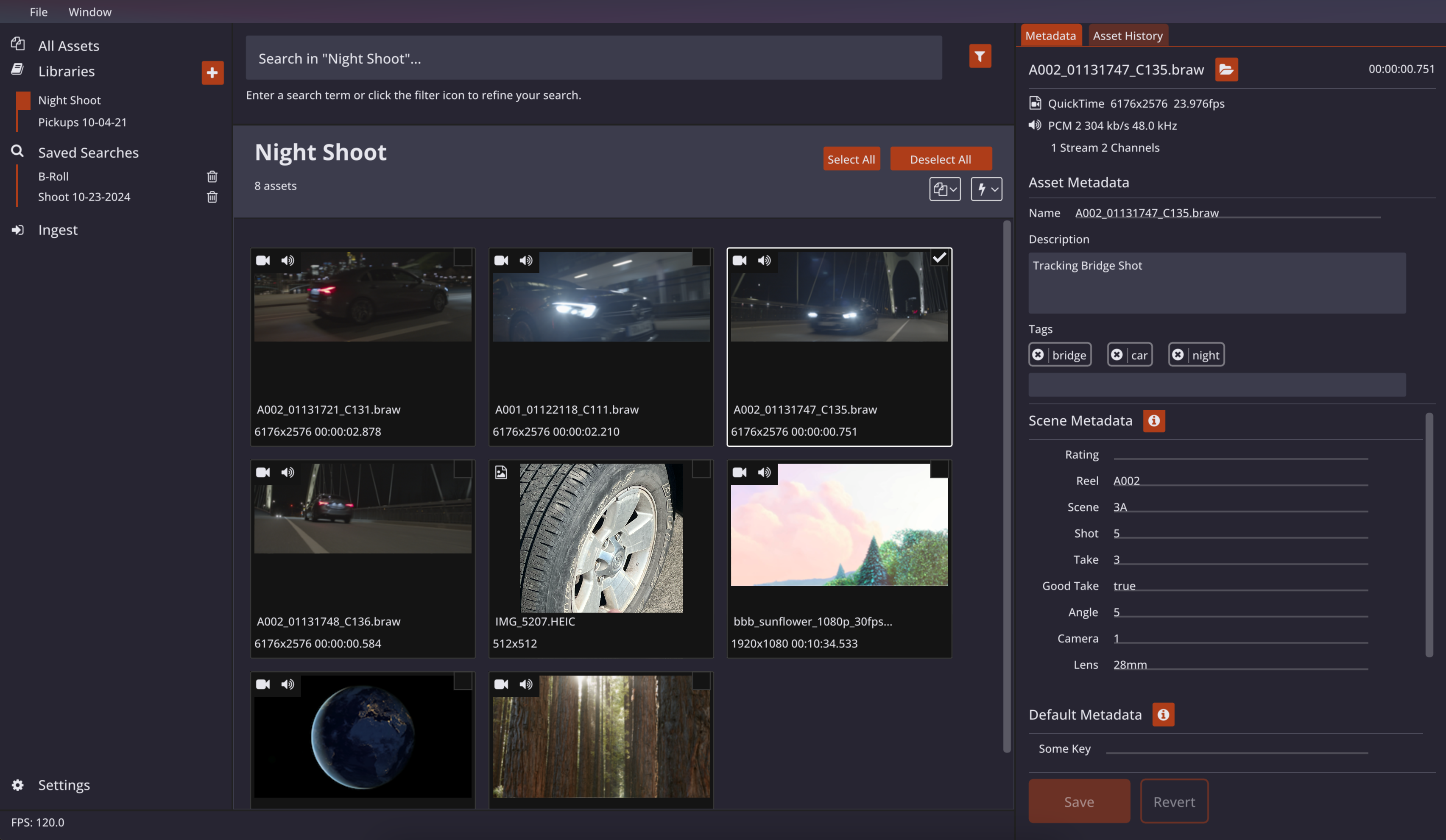The width and height of the screenshot is (1446, 840).
Task: Switch to the Asset History tab
Action: pyautogui.click(x=1127, y=36)
